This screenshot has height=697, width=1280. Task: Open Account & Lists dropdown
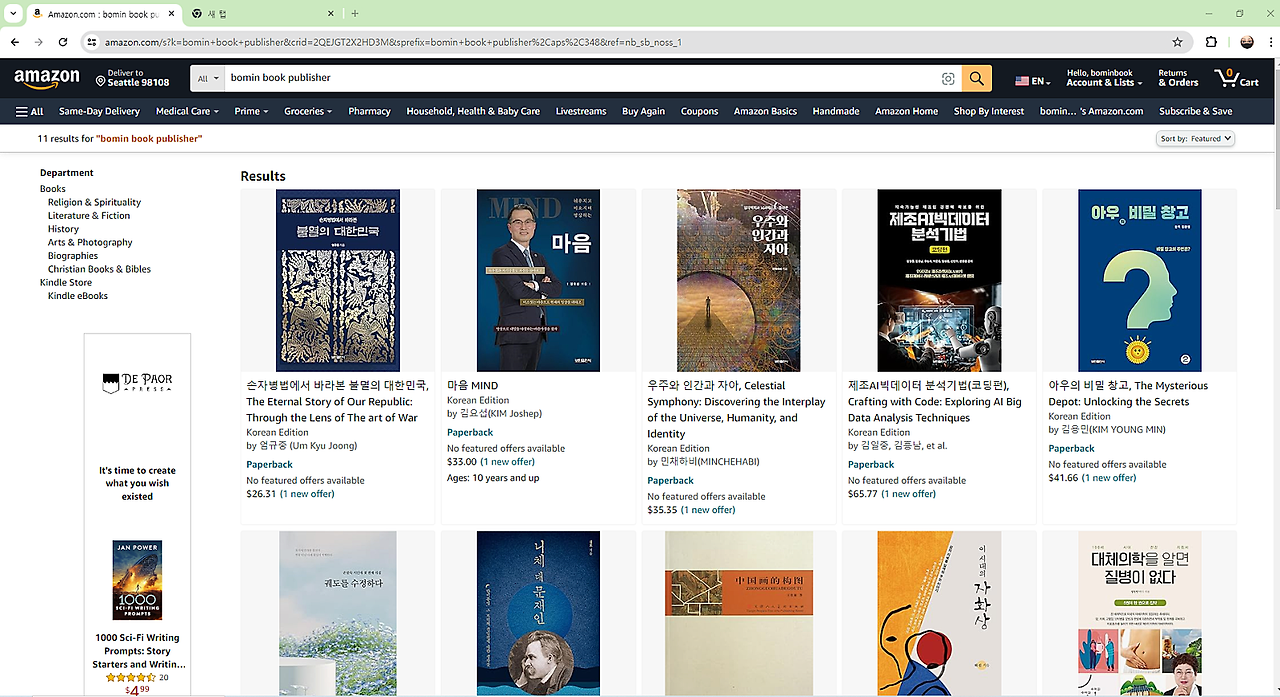[x=1103, y=78]
